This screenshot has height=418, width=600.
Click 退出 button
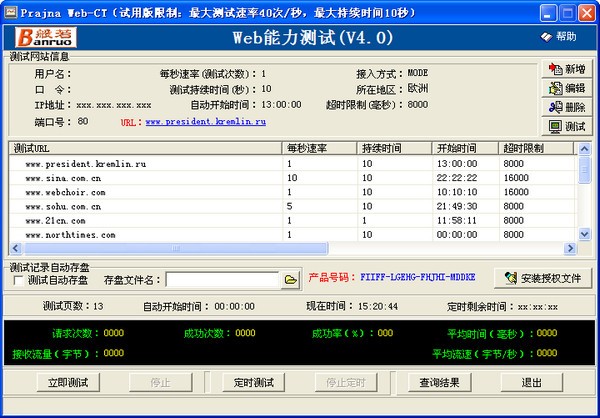click(x=532, y=382)
